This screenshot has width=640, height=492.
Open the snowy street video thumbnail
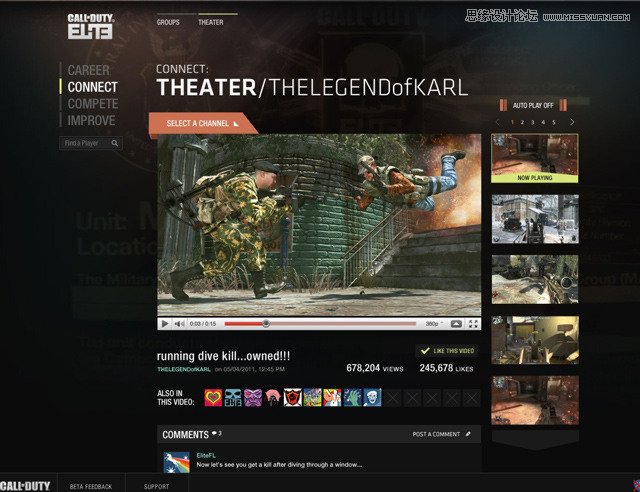(x=535, y=219)
